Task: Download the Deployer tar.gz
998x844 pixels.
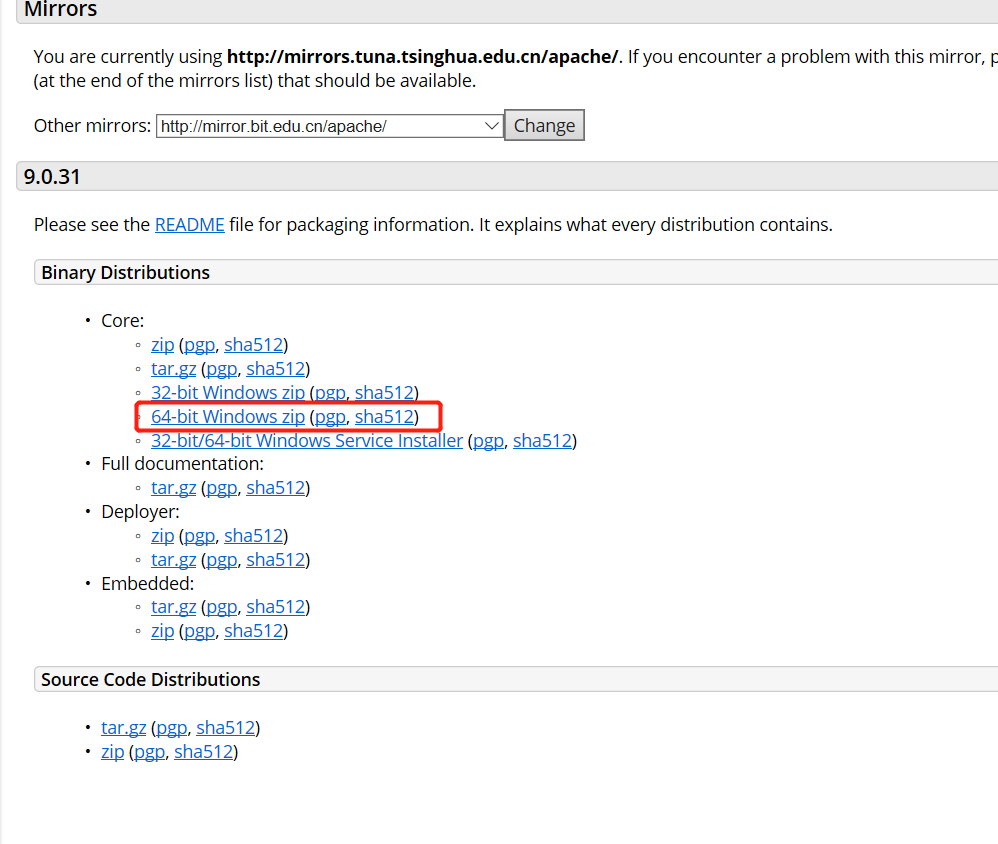Action: click(173, 560)
